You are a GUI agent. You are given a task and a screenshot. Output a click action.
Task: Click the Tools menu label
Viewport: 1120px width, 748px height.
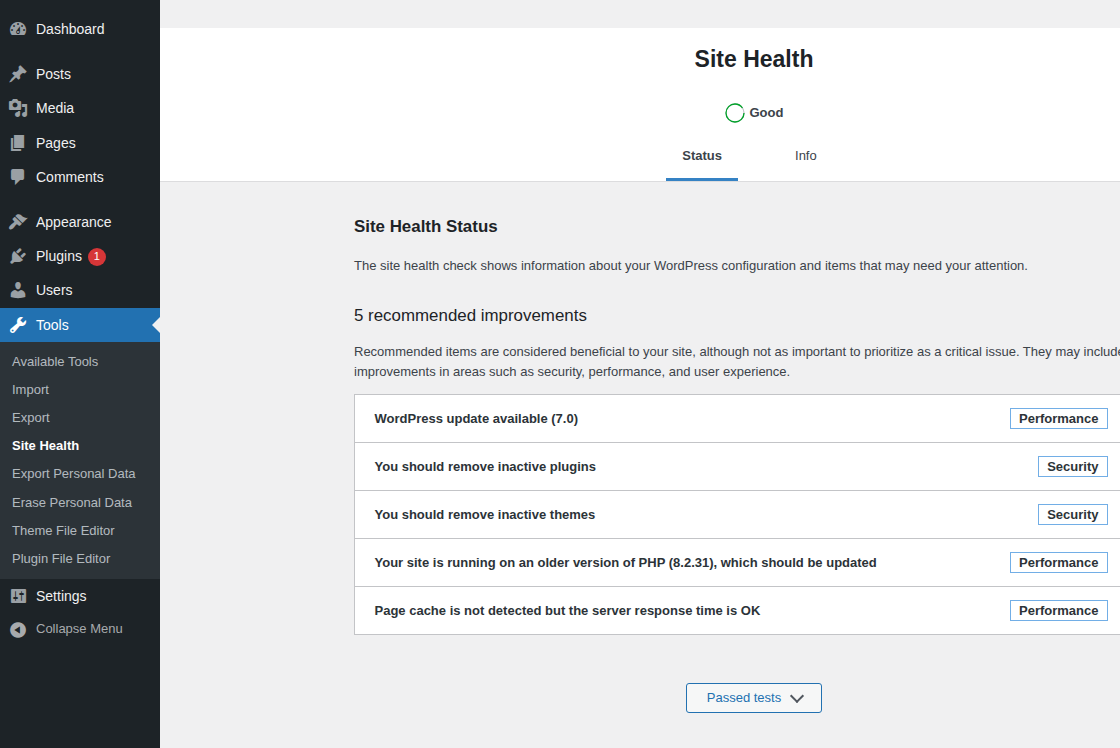click(x=52, y=325)
